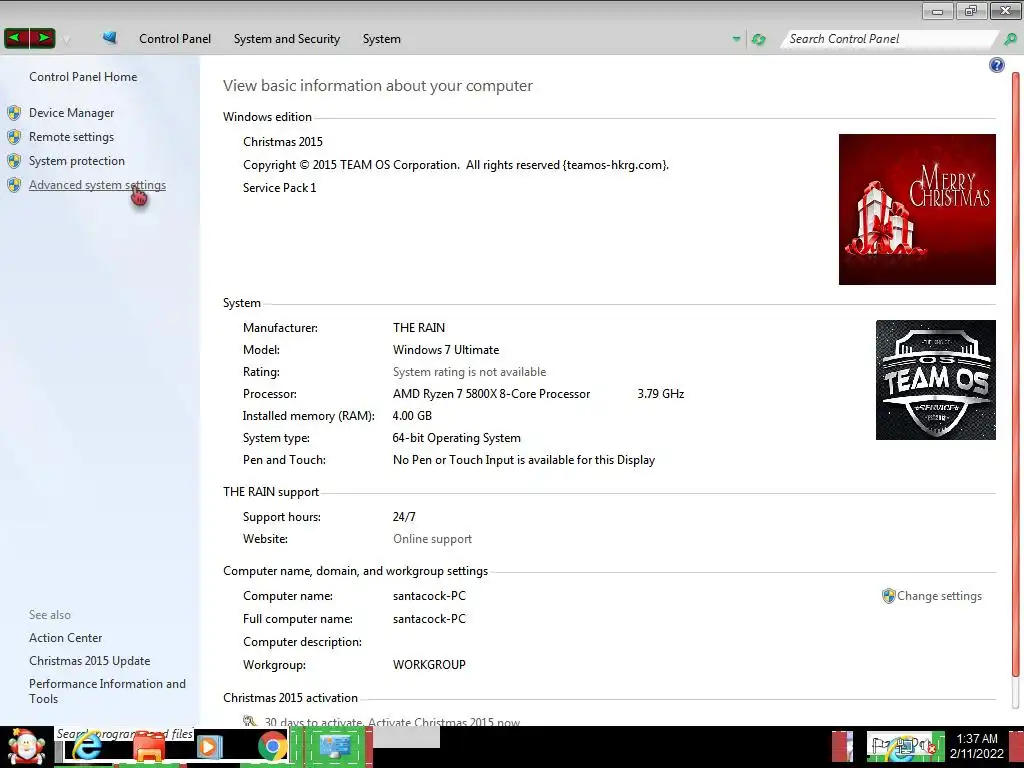The width and height of the screenshot is (1024, 768).
Task: Open the recent pages dropdown beside the arrows
Action: (x=67, y=40)
